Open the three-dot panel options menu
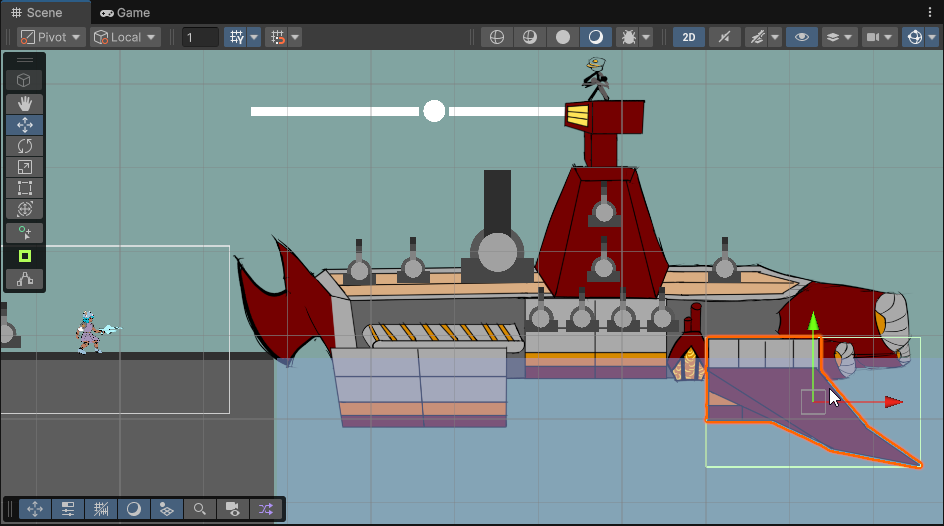The height and width of the screenshot is (526, 944). 931,12
